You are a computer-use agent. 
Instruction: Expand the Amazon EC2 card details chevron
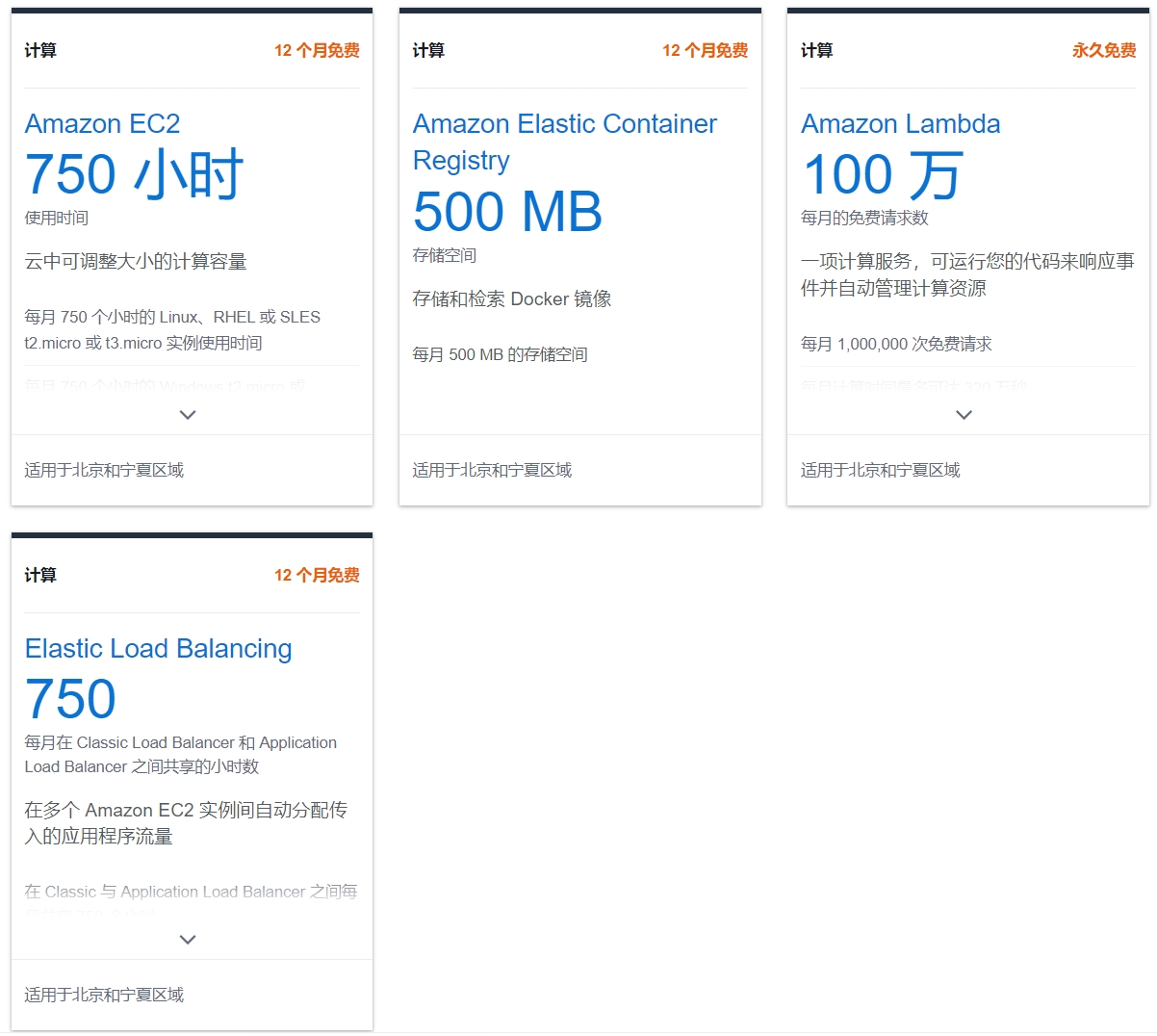pyautogui.click(x=188, y=415)
